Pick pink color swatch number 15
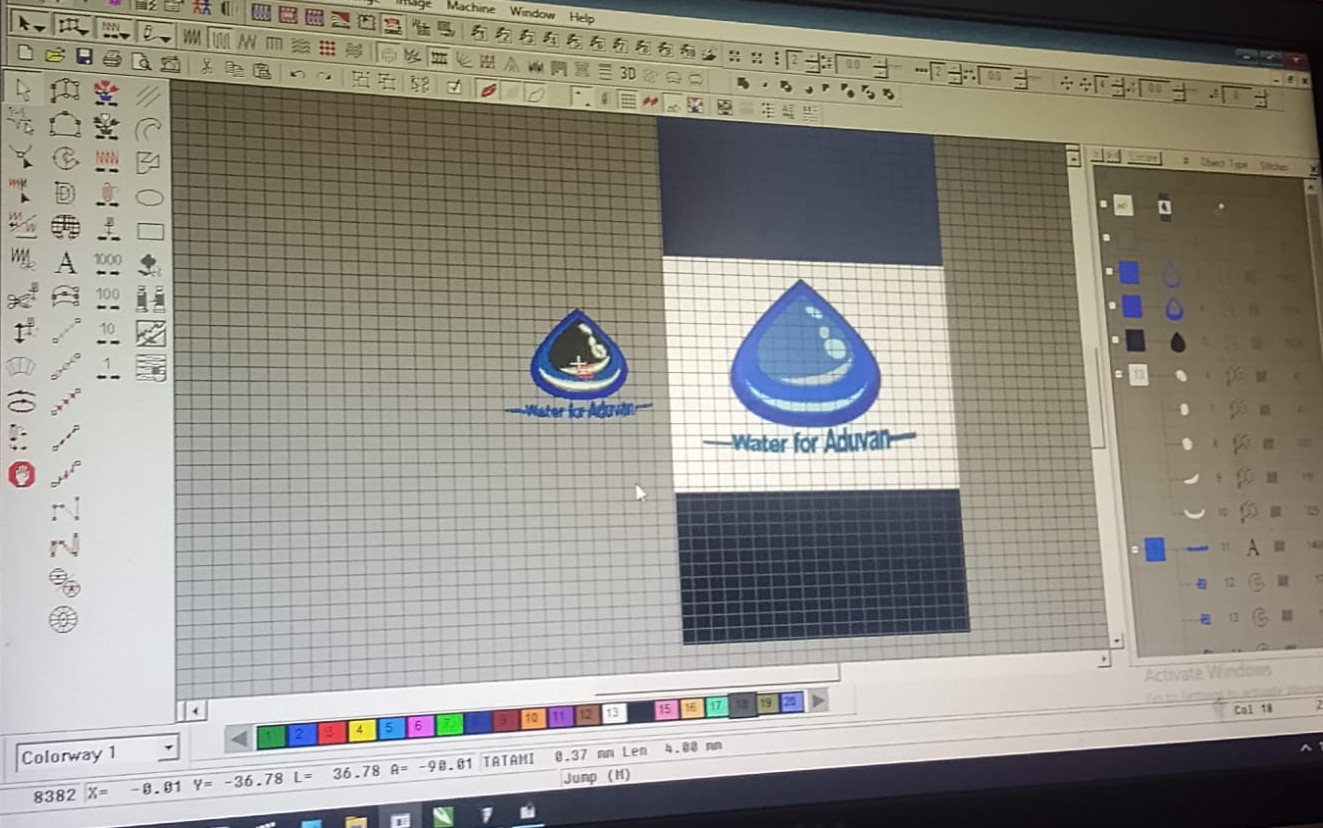The width and height of the screenshot is (1323, 828). point(665,710)
